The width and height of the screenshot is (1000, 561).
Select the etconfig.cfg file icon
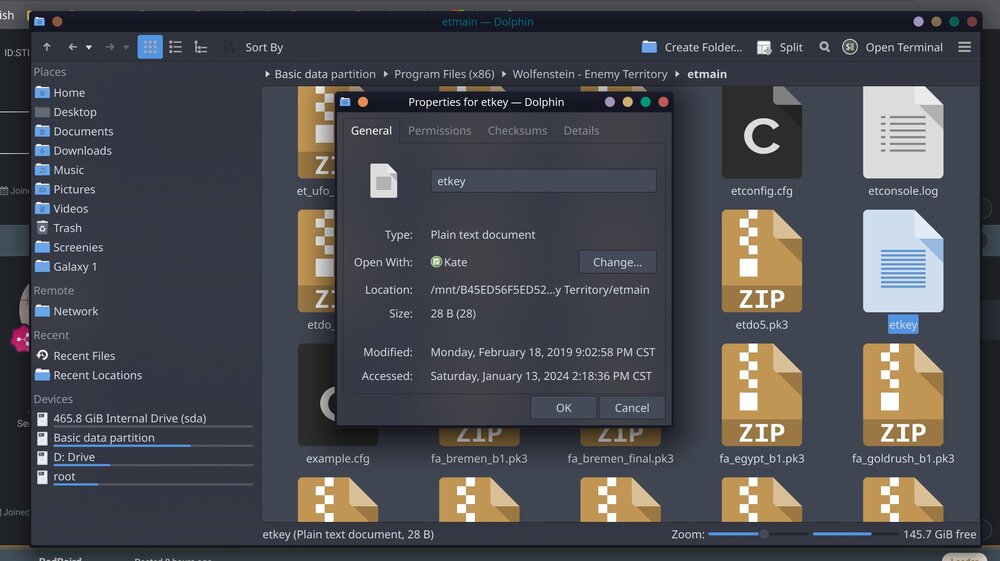[x=761, y=133]
